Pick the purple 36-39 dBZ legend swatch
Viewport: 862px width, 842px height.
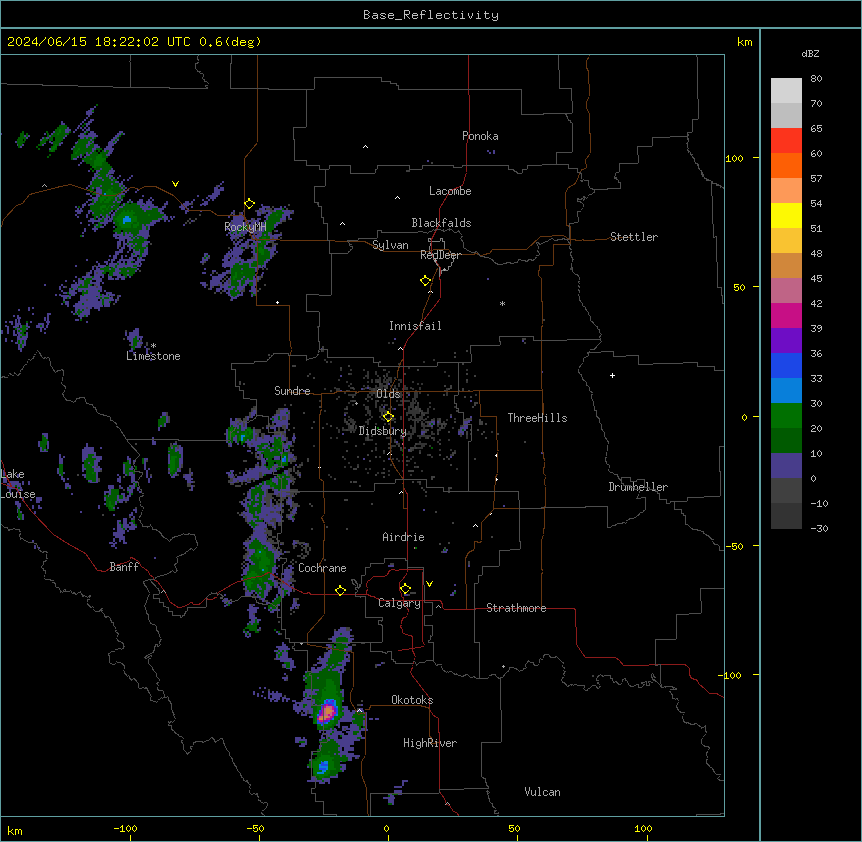786,341
